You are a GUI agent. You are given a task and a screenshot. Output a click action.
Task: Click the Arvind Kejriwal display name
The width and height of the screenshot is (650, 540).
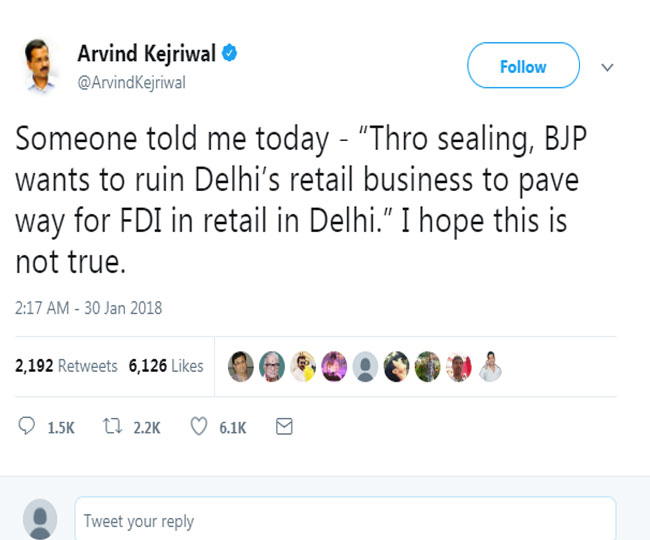(146, 55)
